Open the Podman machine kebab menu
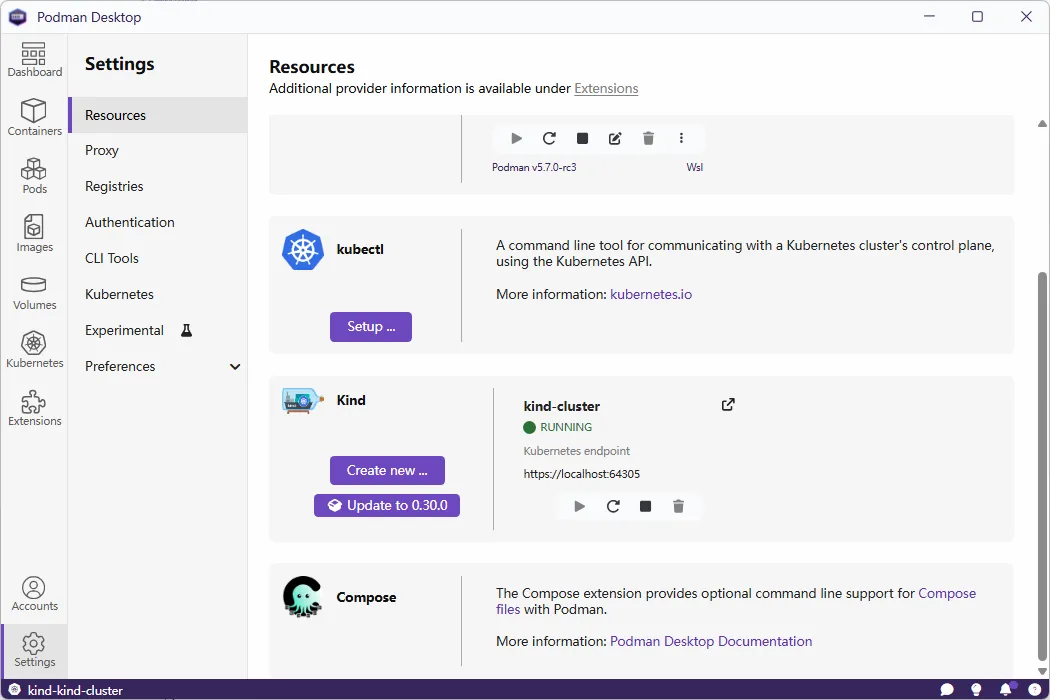The image size is (1050, 700). pos(681,138)
